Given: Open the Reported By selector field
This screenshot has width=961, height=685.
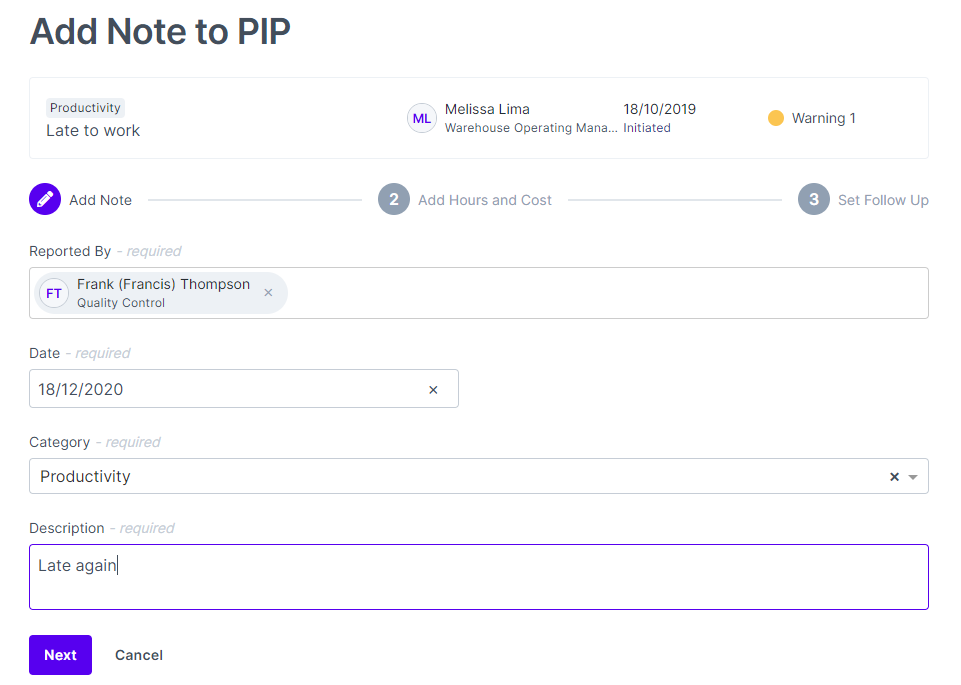Looking at the screenshot, I should point(600,293).
